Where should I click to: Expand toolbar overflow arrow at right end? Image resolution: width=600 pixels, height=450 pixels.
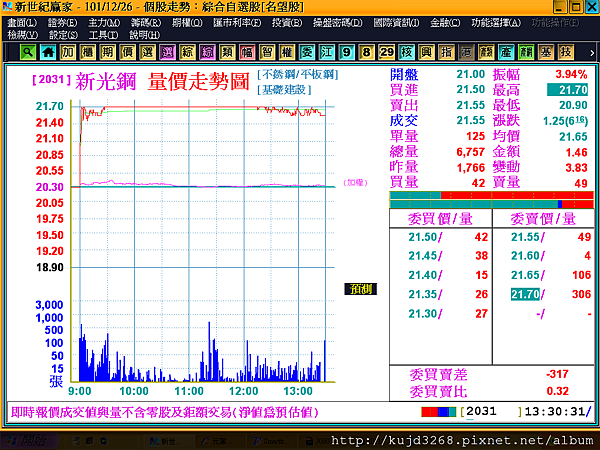coord(592,53)
